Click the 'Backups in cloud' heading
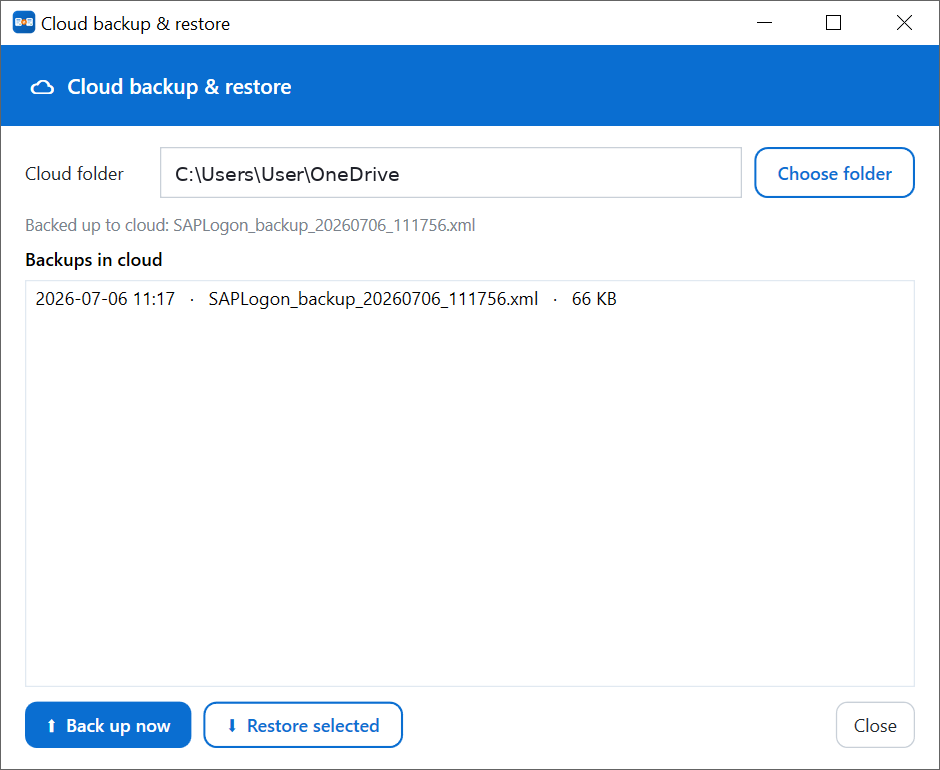The width and height of the screenshot is (940, 770). (x=94, y=260)
